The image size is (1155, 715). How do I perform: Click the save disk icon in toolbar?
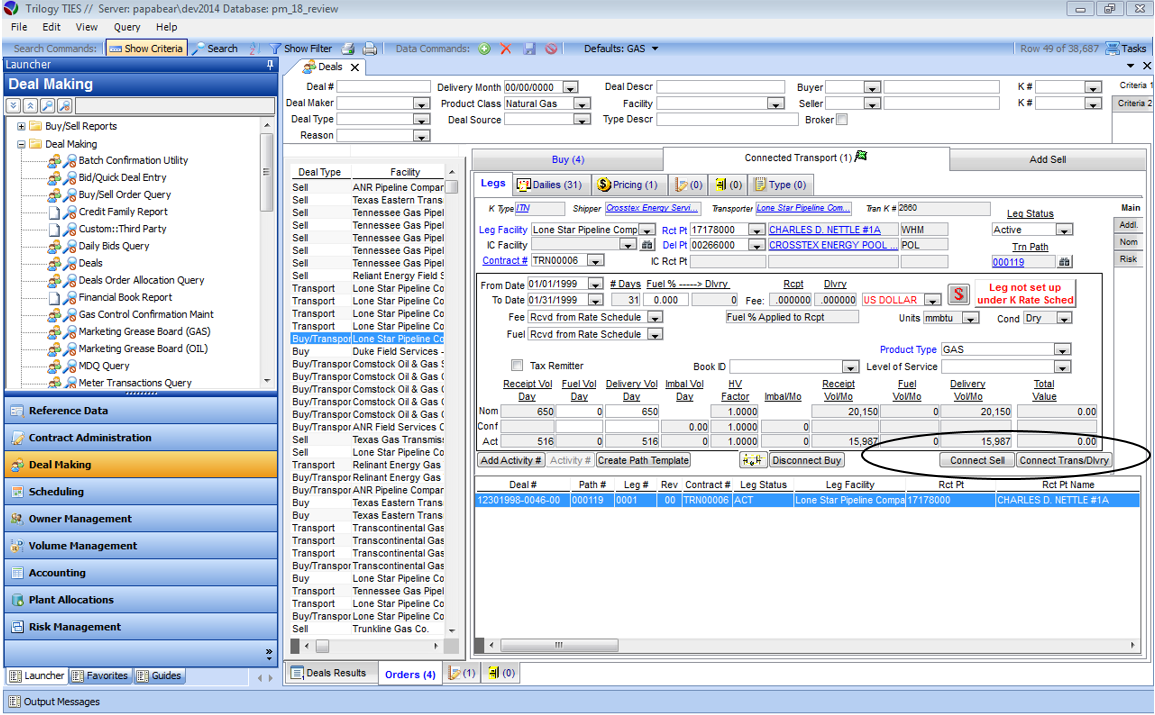[x=529, y=48]
